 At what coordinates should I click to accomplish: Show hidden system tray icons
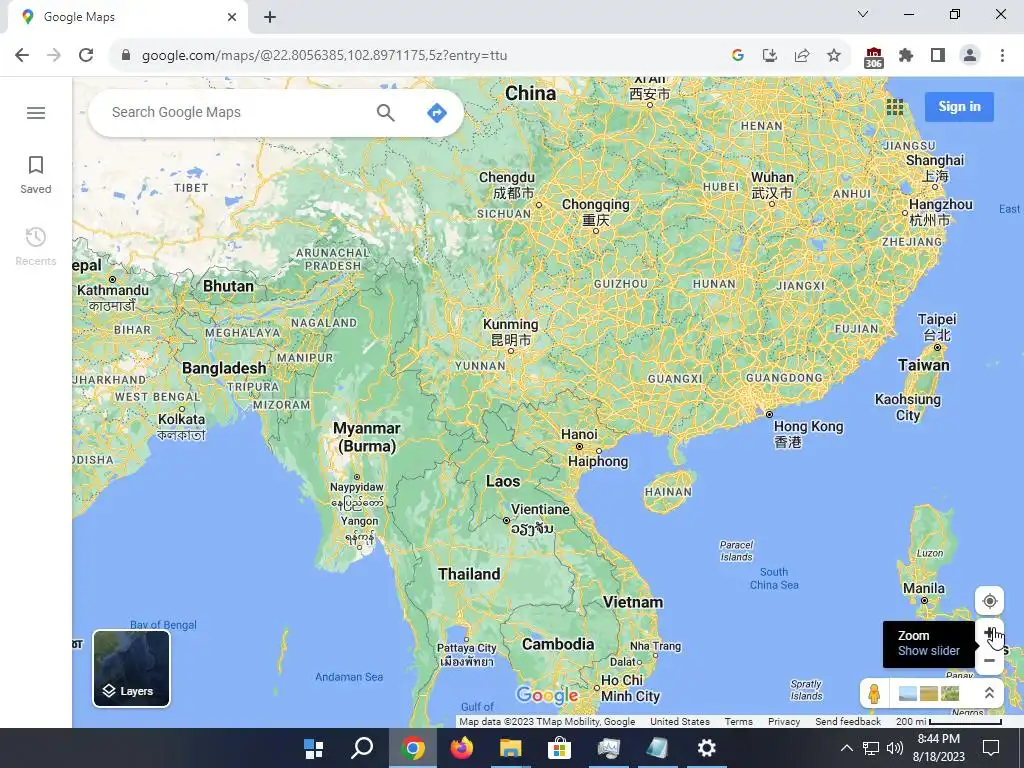click(846, 748)
